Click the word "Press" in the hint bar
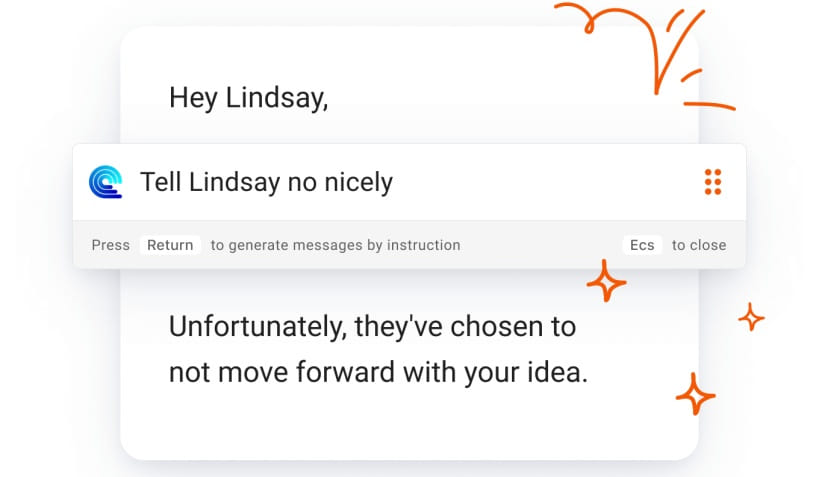This screenshot has width=819, height=477. click(x=111, y=245)
